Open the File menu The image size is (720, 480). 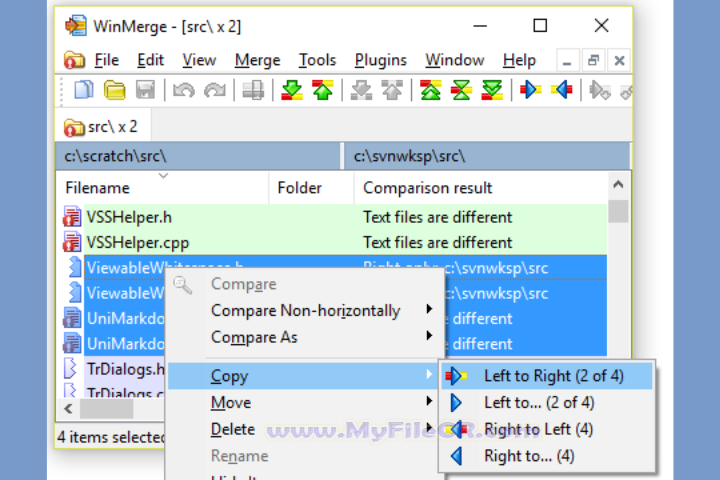107,60
